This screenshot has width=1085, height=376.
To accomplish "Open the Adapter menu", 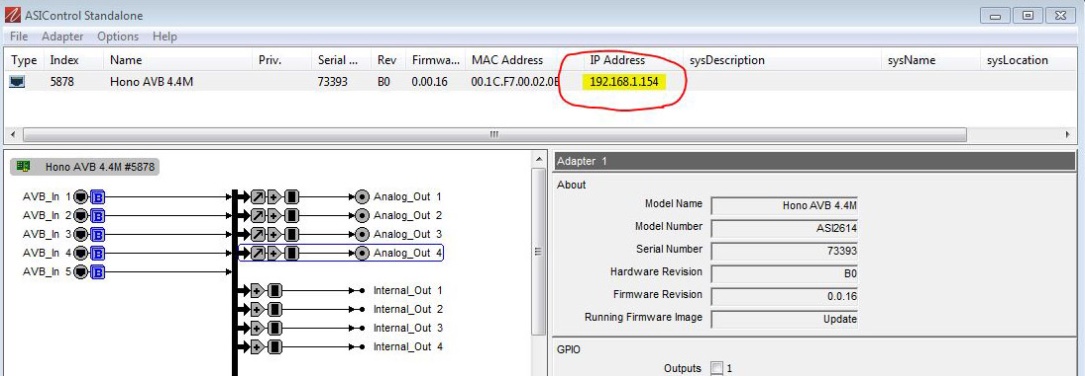I will [62, 36].
